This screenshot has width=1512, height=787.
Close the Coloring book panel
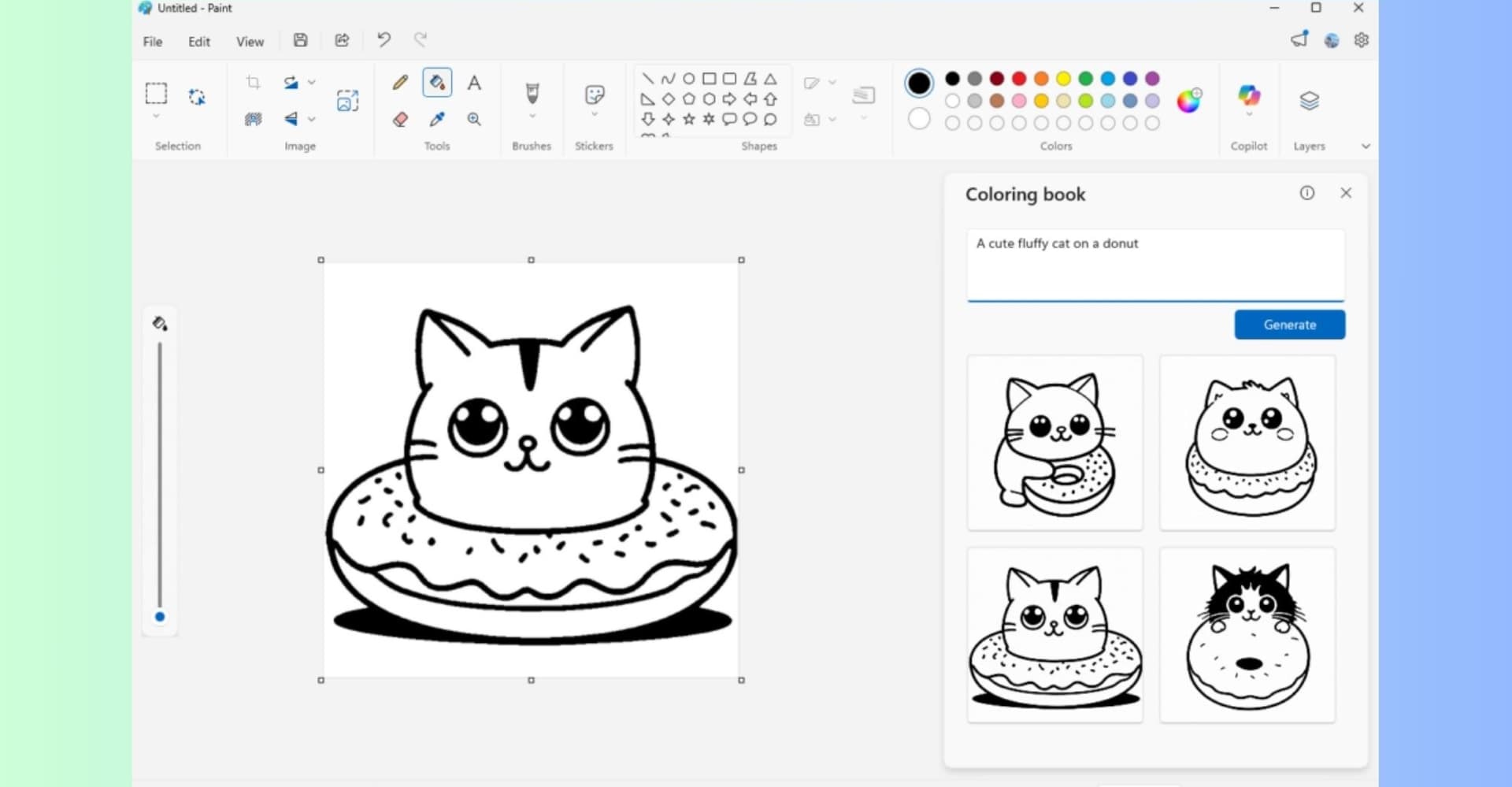pos(1346,193)
